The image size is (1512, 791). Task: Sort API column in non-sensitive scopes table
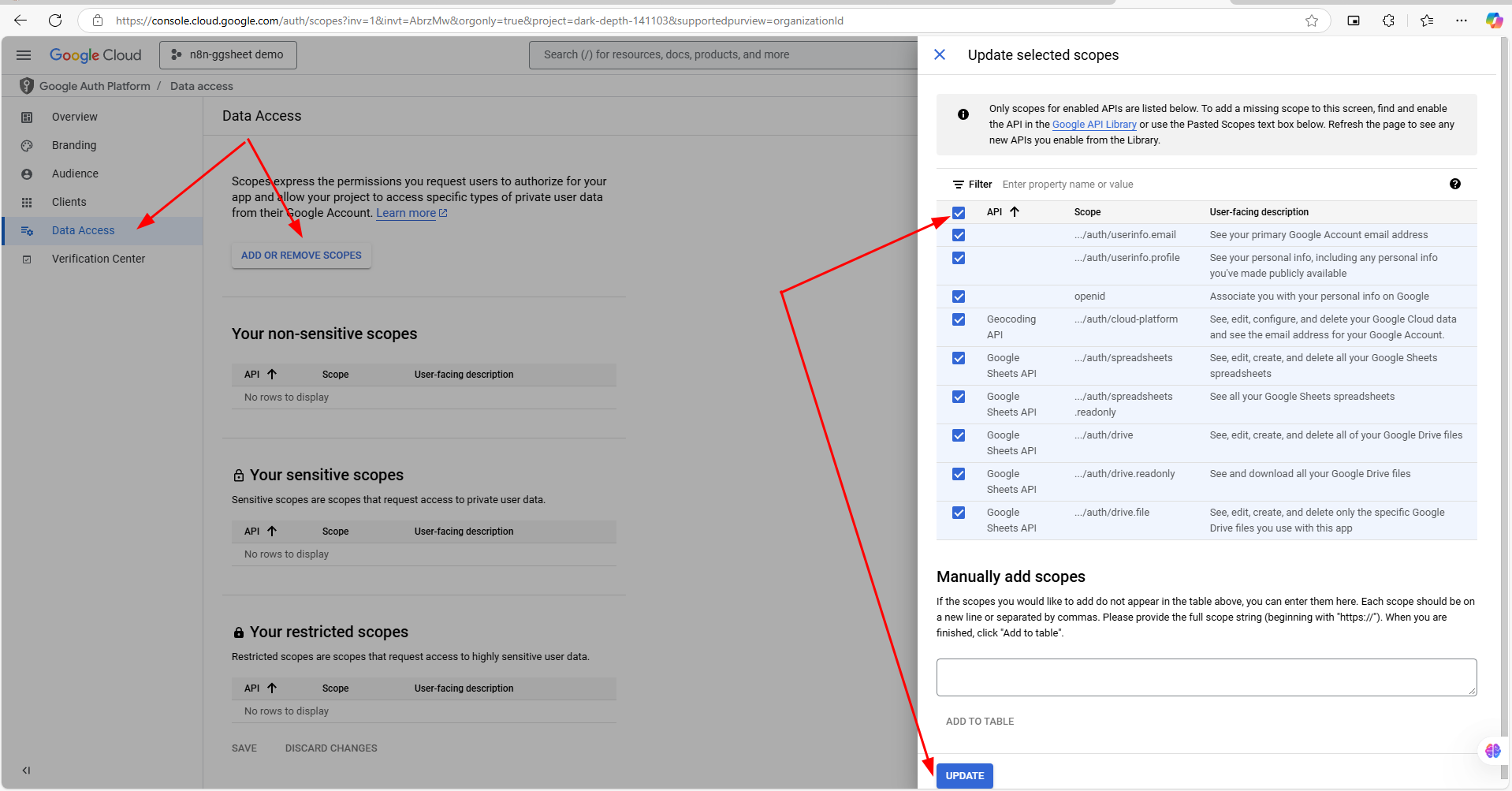point(272,374)
